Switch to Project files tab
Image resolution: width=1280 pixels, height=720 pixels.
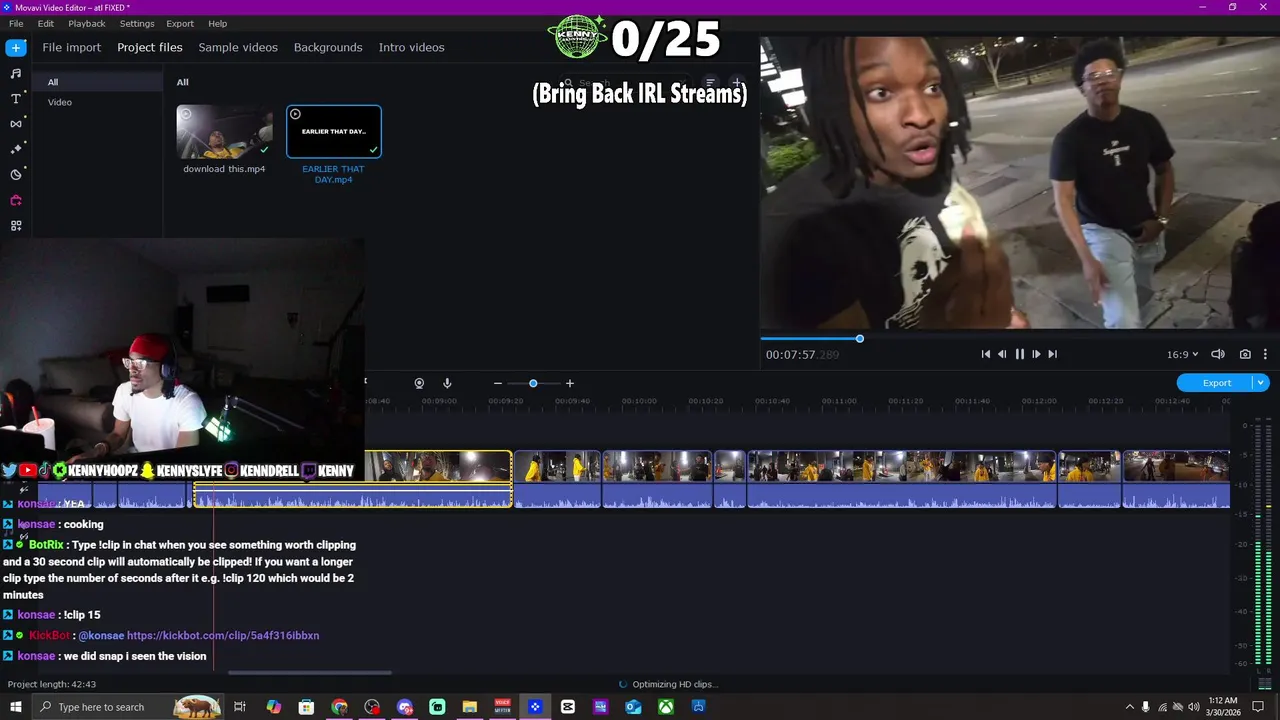(x=150, y=47)
